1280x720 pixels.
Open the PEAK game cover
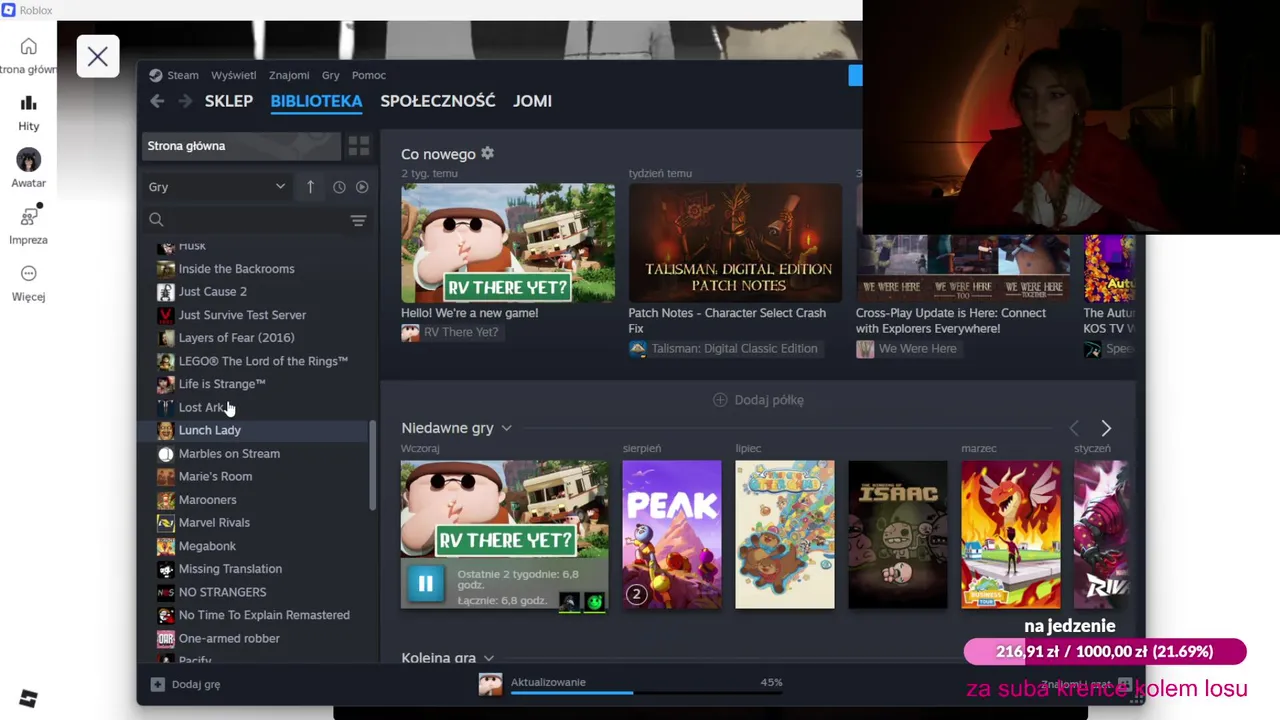[x=672, y=535]
